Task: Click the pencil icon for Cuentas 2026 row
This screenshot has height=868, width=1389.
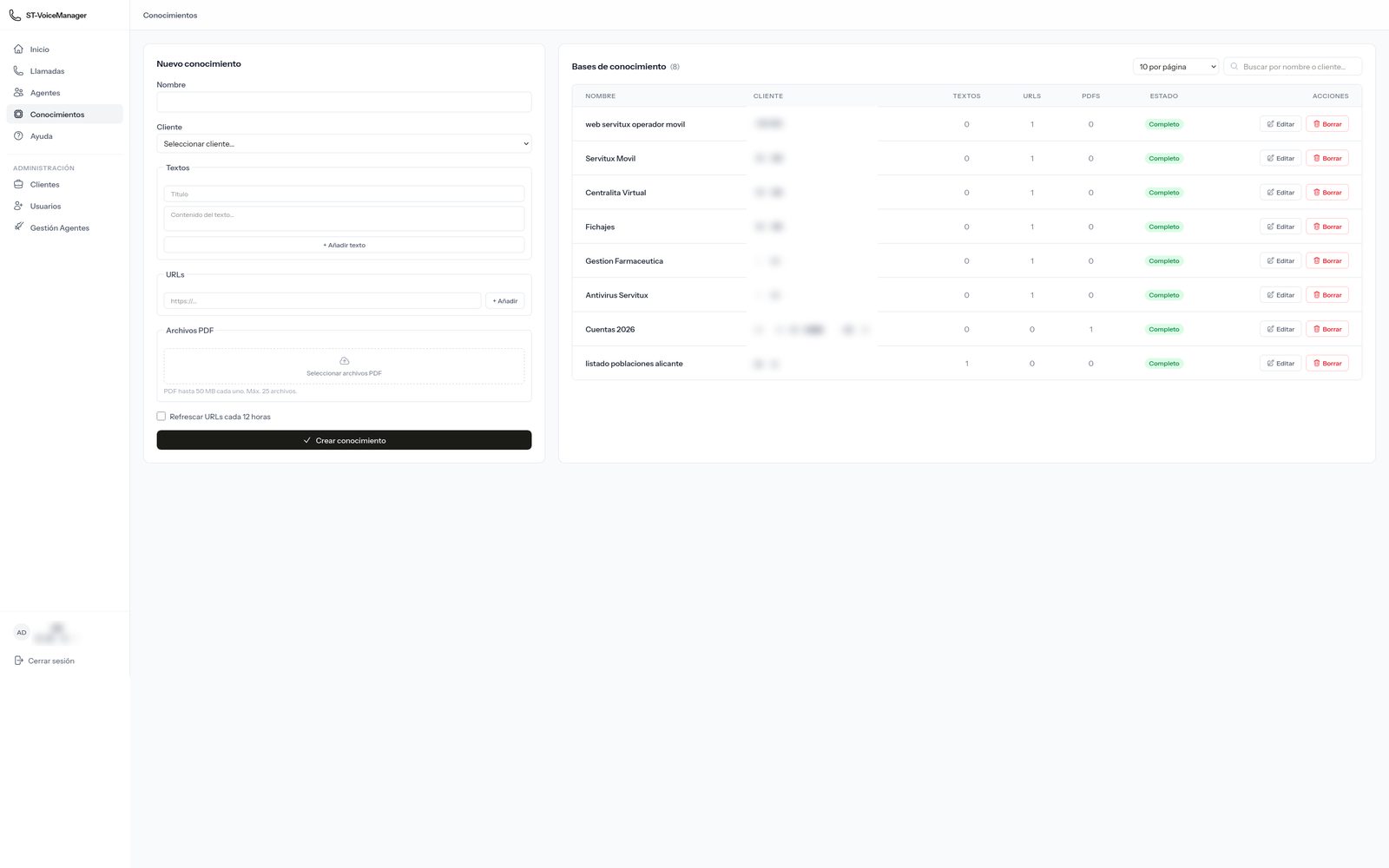Action: click(x=1270, y=329)
